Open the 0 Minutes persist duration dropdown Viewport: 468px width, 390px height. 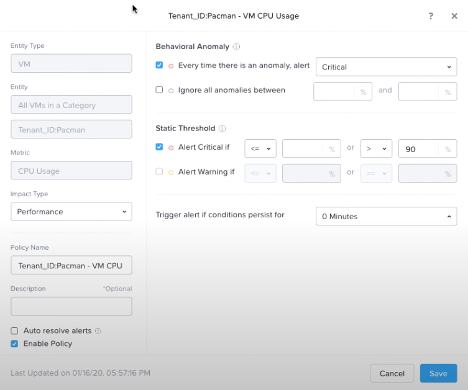point(386,217)
